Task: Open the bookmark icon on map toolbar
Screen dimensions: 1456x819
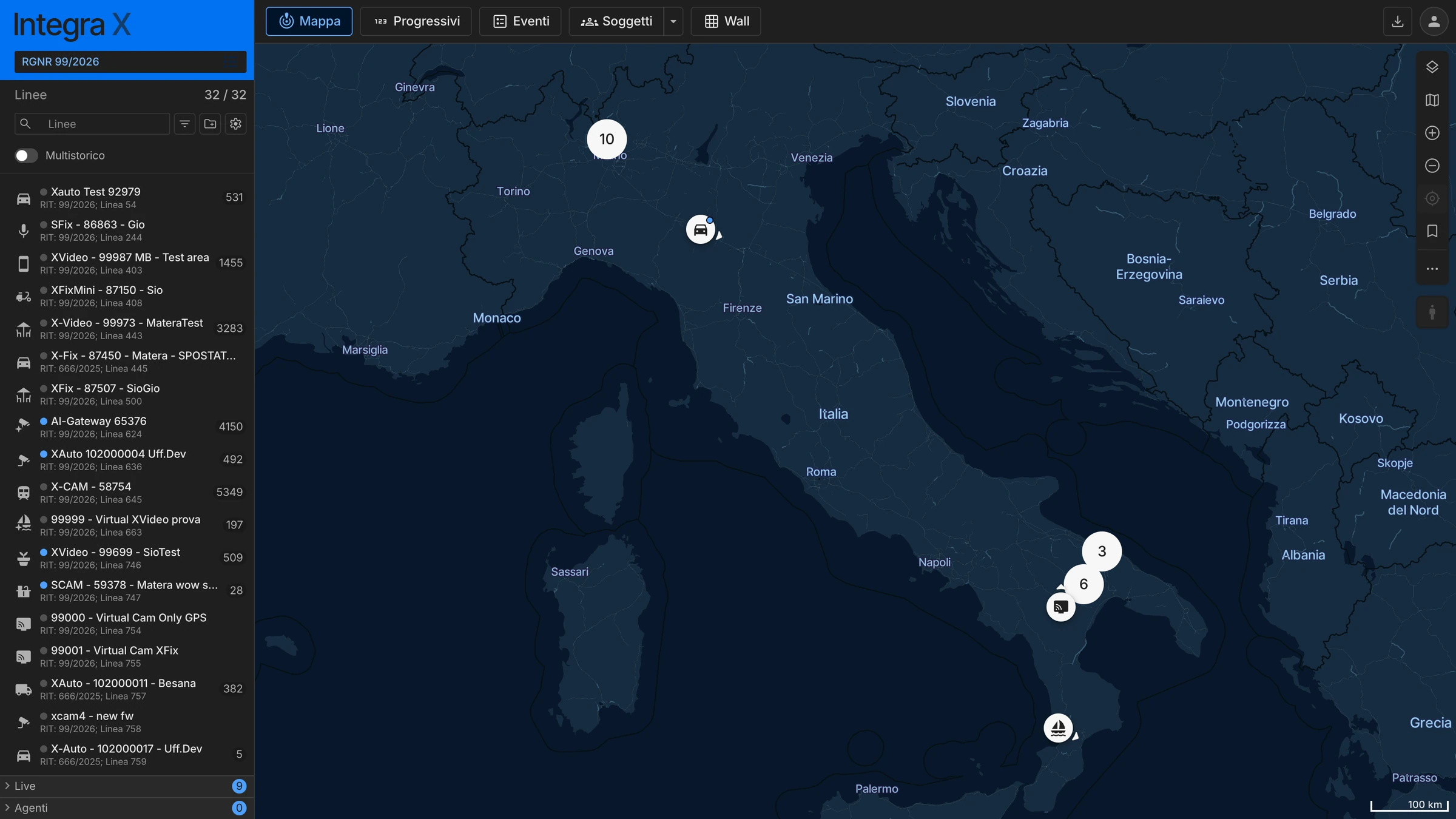Action: (1432, 231)
